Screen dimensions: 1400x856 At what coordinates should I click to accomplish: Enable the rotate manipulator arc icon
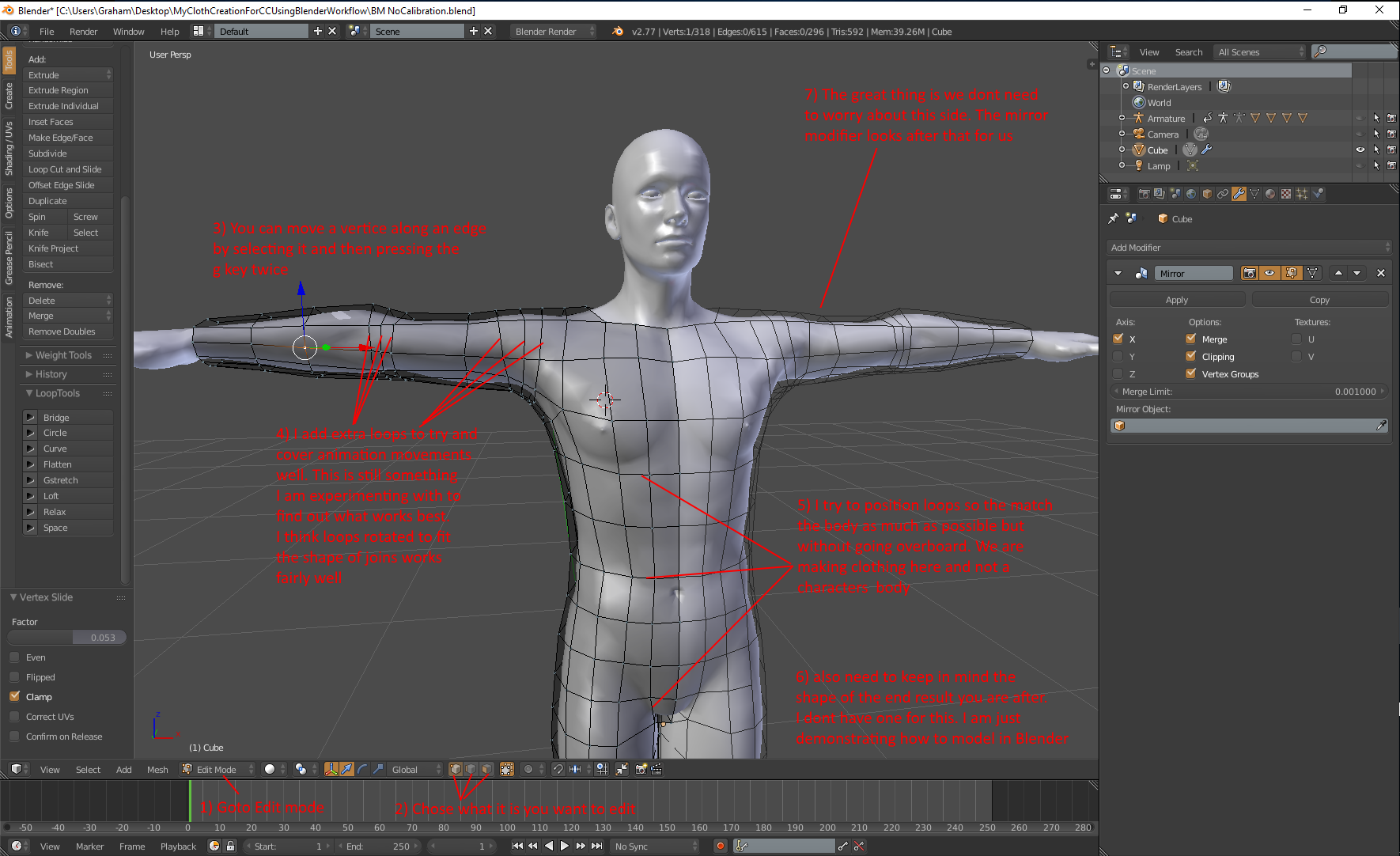coord(362,769)
